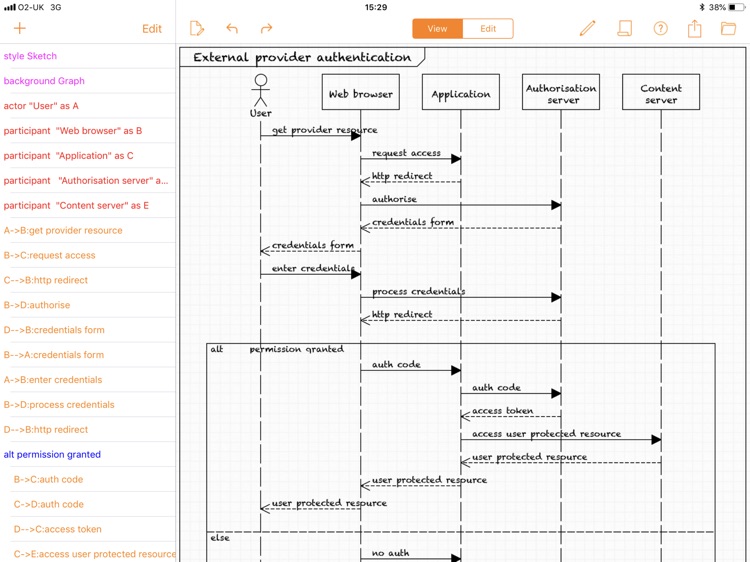Select the "style Sketch" line
The height and width of the screenshot is (562, 750).
(88, 56)
